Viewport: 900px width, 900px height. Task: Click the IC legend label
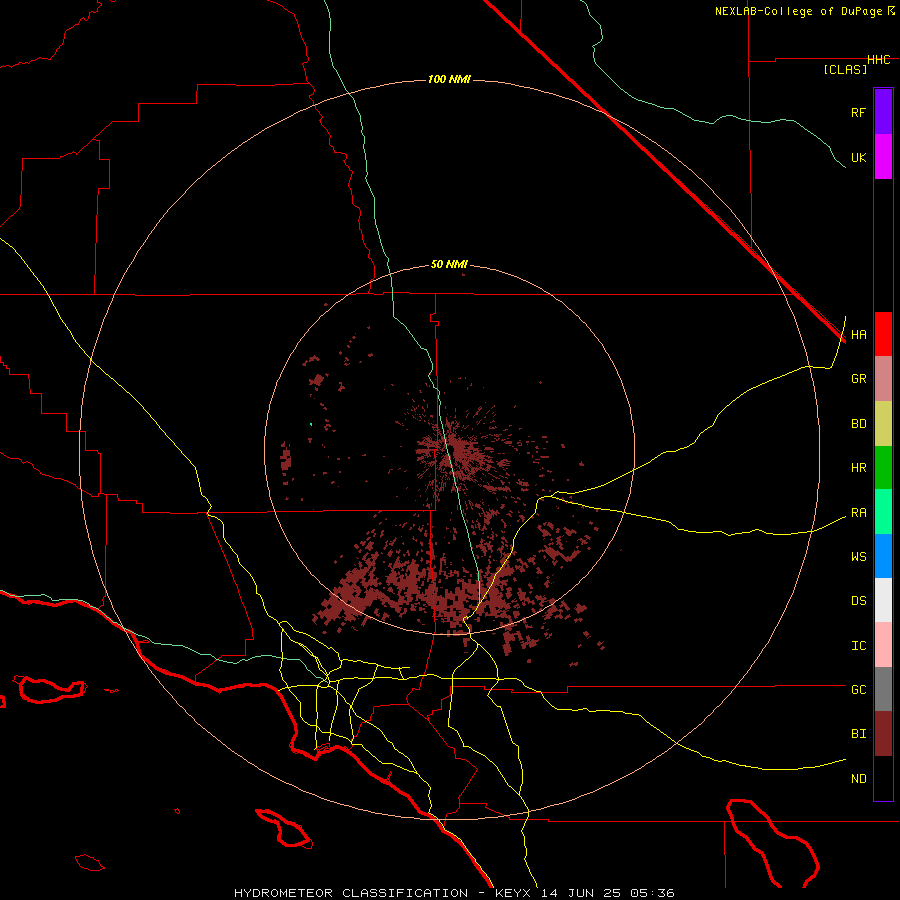[858, 646]
